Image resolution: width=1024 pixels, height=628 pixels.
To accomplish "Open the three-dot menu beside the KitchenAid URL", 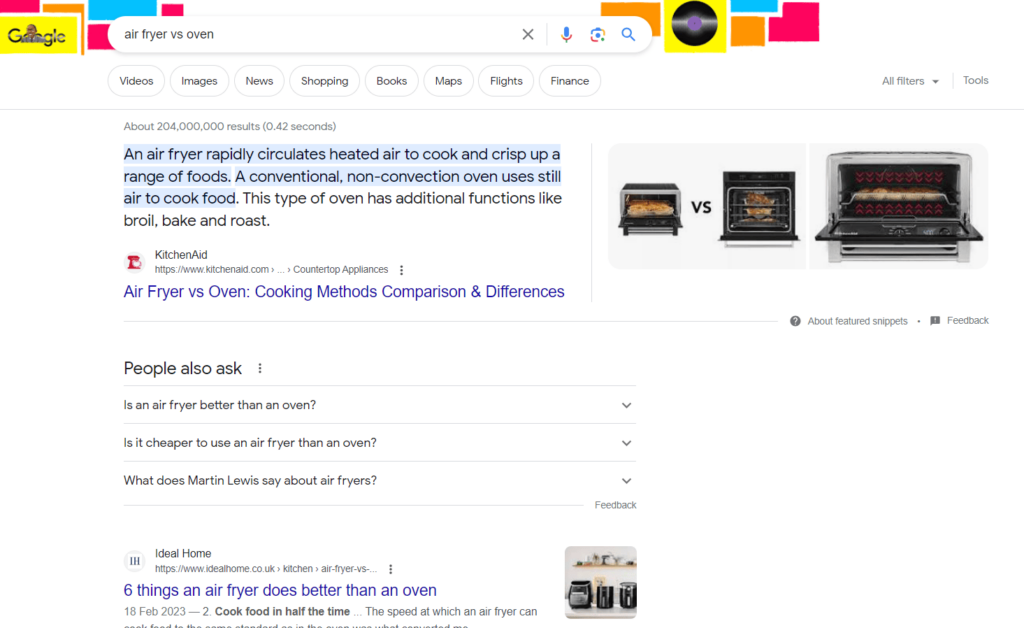I will click(401, 269).
